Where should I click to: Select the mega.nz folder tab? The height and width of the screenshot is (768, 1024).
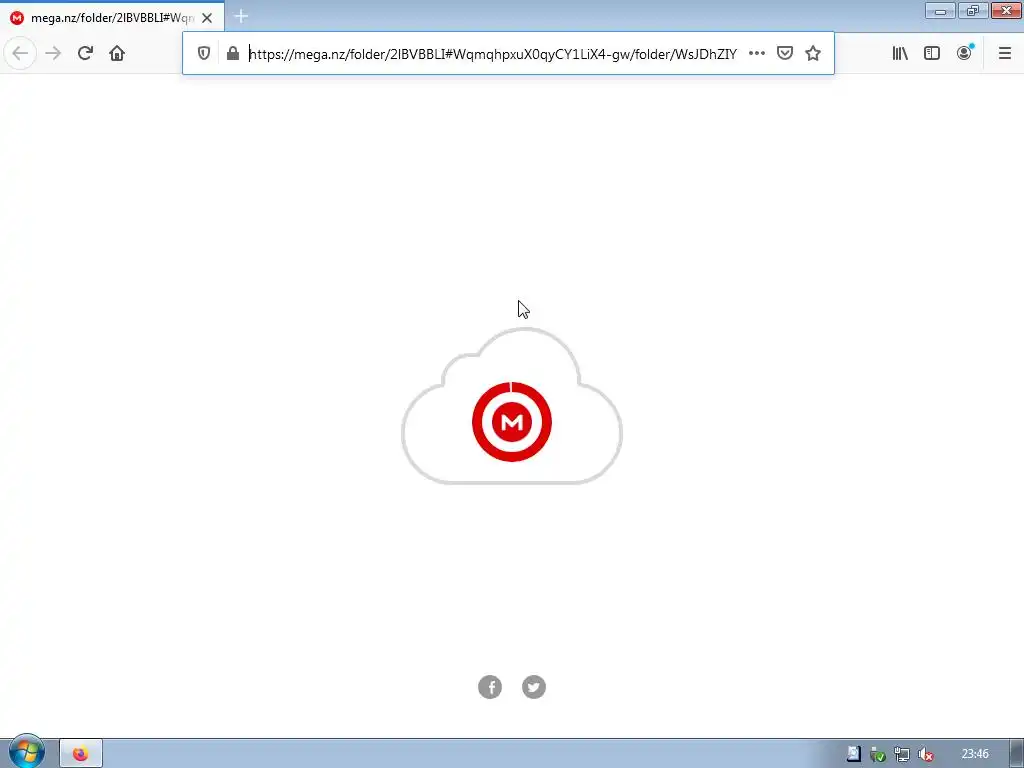(112, 18)
